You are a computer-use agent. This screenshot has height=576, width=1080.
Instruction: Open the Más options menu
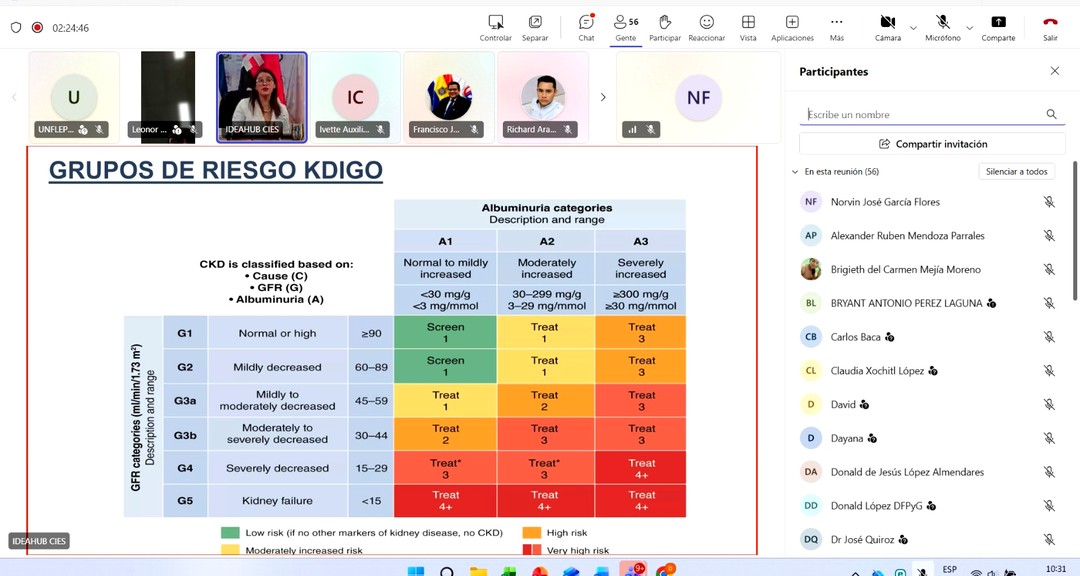(x=837, y=23)
